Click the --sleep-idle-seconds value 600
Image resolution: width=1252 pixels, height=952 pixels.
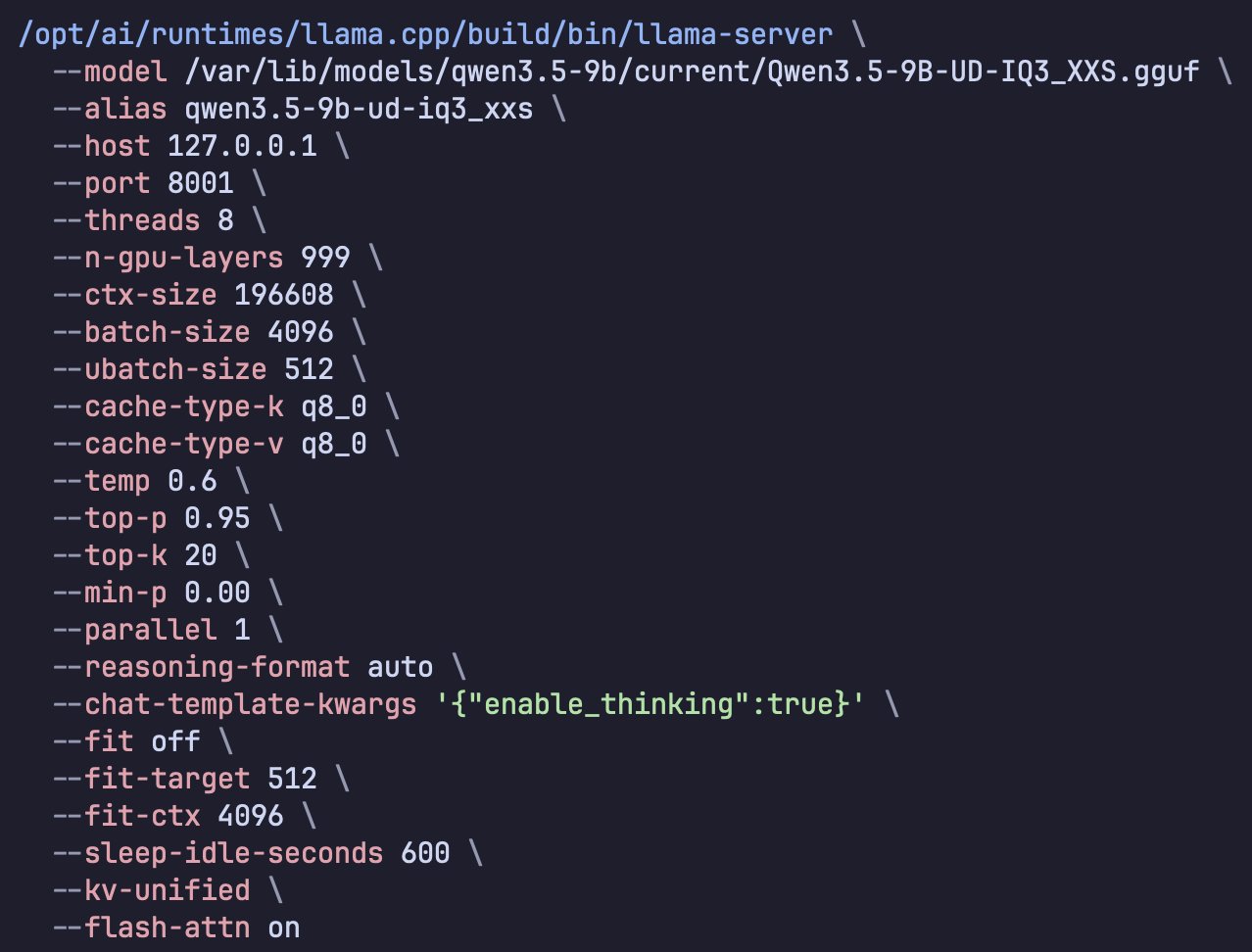coord(425,853)
